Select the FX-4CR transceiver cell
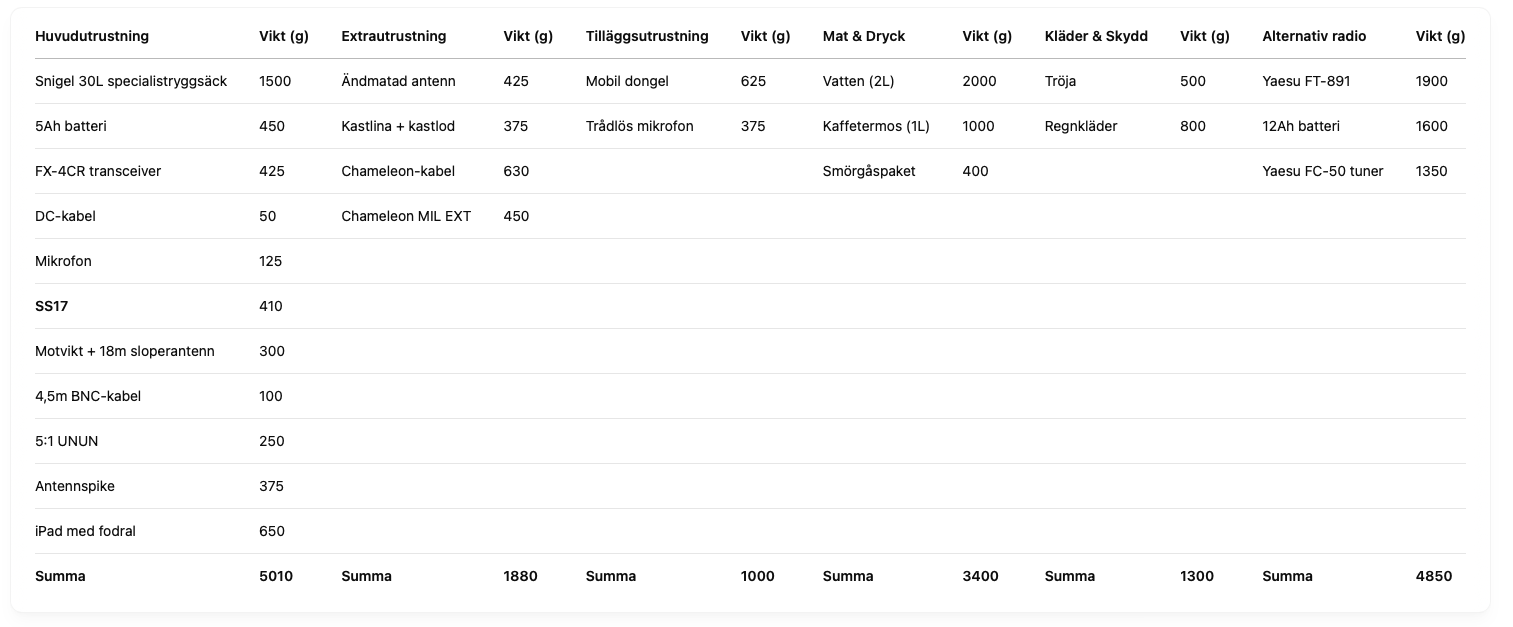 click(98, 171)
